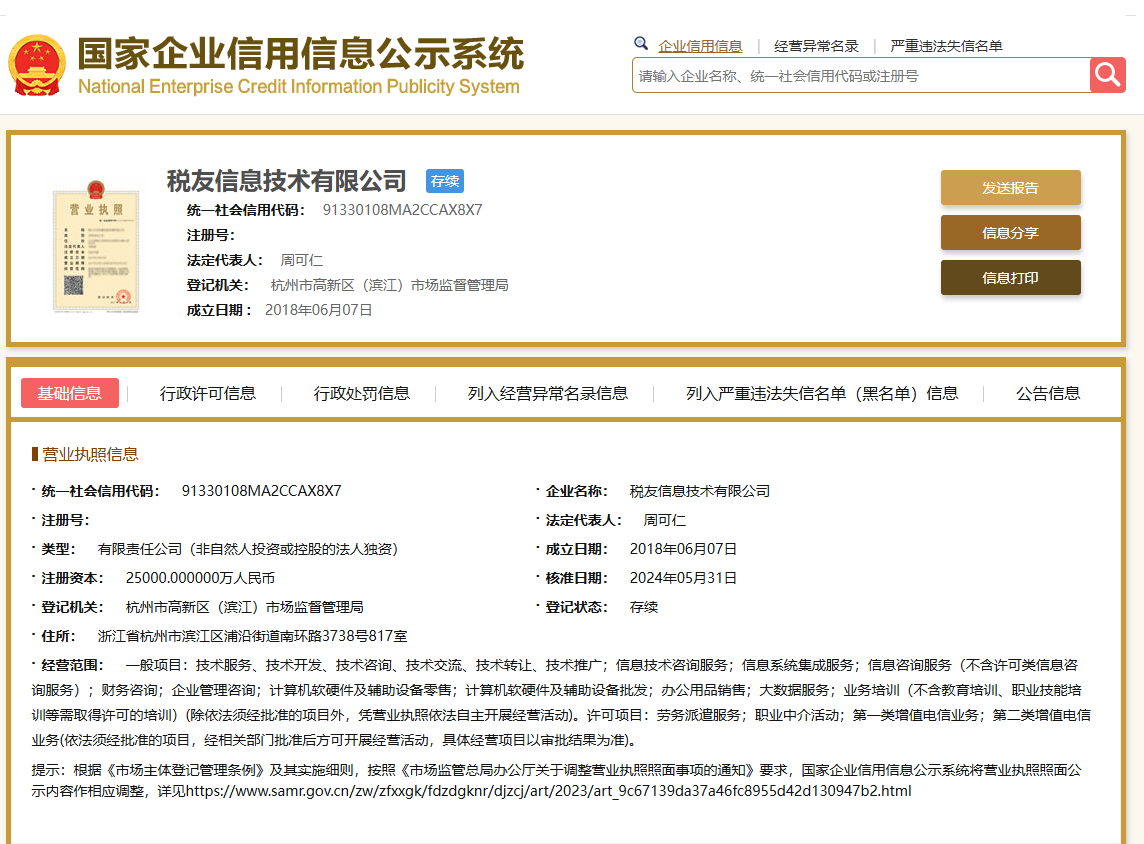Open the 公告信息 tab
This screenshot has width=1144, height=844.
tap(1048, 394)
